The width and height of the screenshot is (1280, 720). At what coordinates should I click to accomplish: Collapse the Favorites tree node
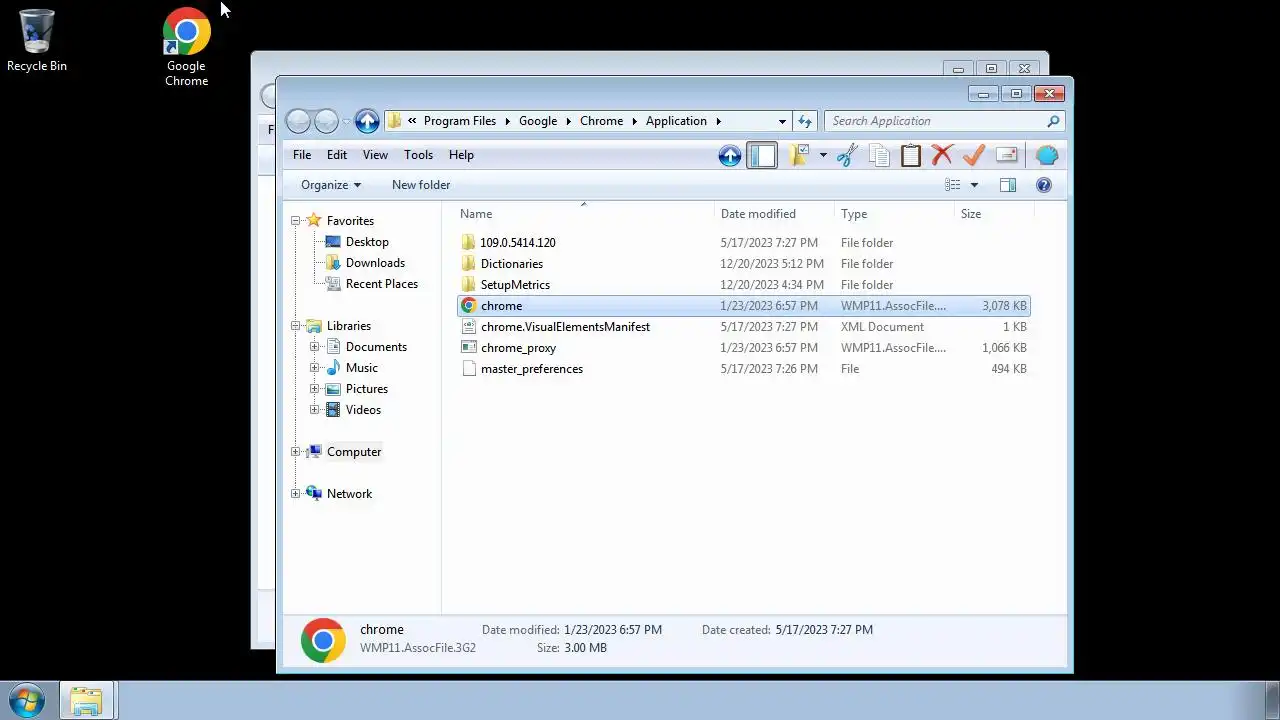[x=296, y=221]
